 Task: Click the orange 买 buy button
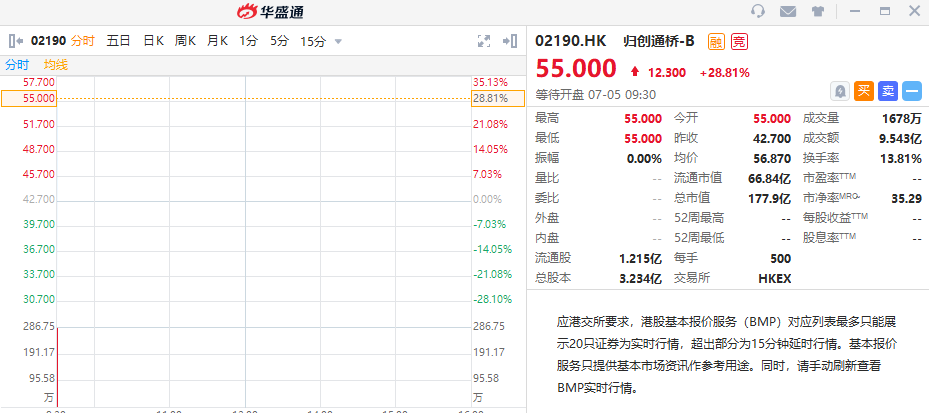pos(864,91)
